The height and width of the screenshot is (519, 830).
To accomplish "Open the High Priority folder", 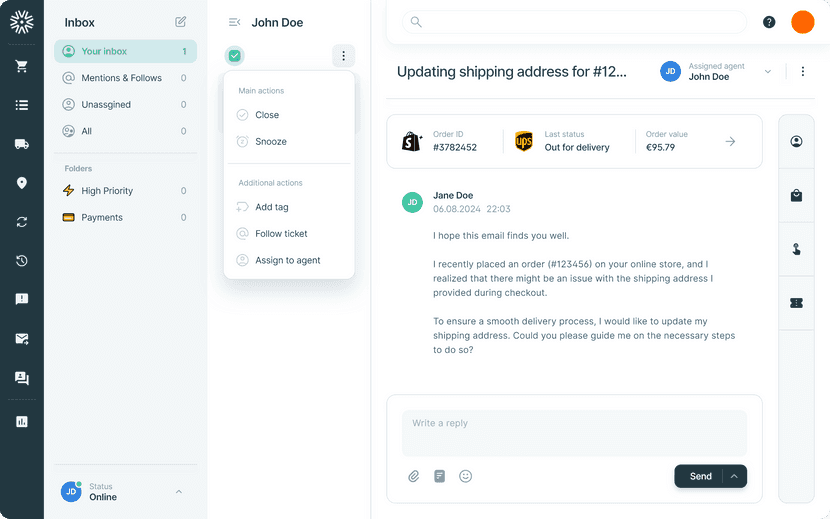I will pyautogui.click(x=107, y=191).
